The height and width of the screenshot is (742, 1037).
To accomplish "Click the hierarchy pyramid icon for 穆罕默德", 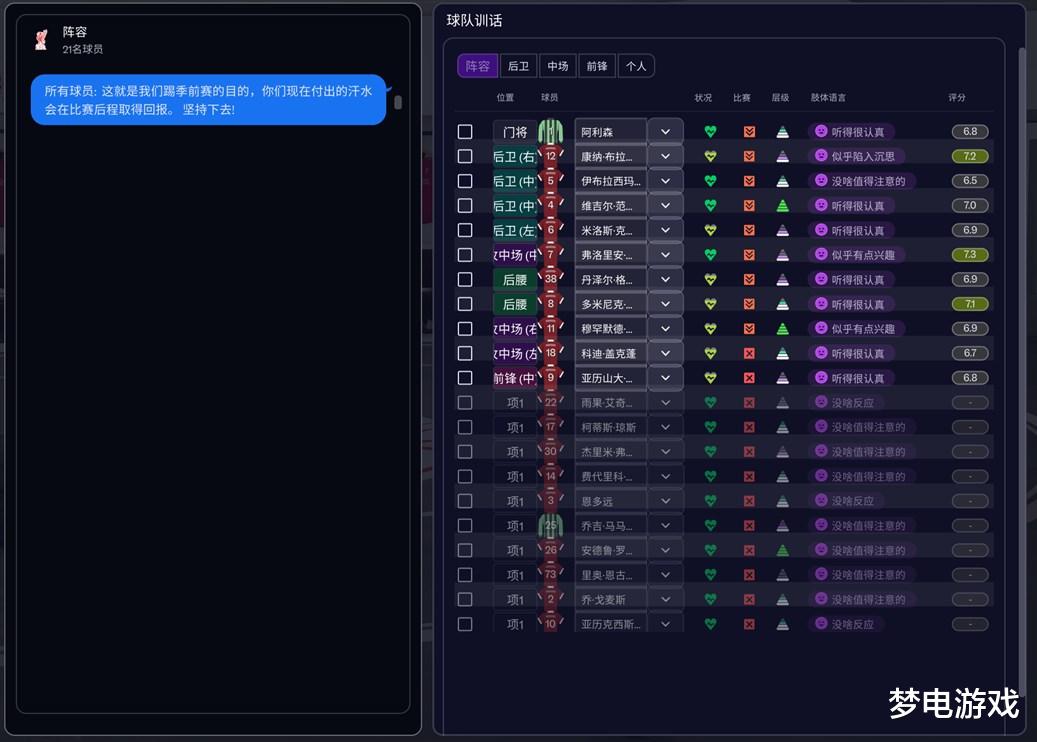I will pyautogui.click(x=782, y=329).
